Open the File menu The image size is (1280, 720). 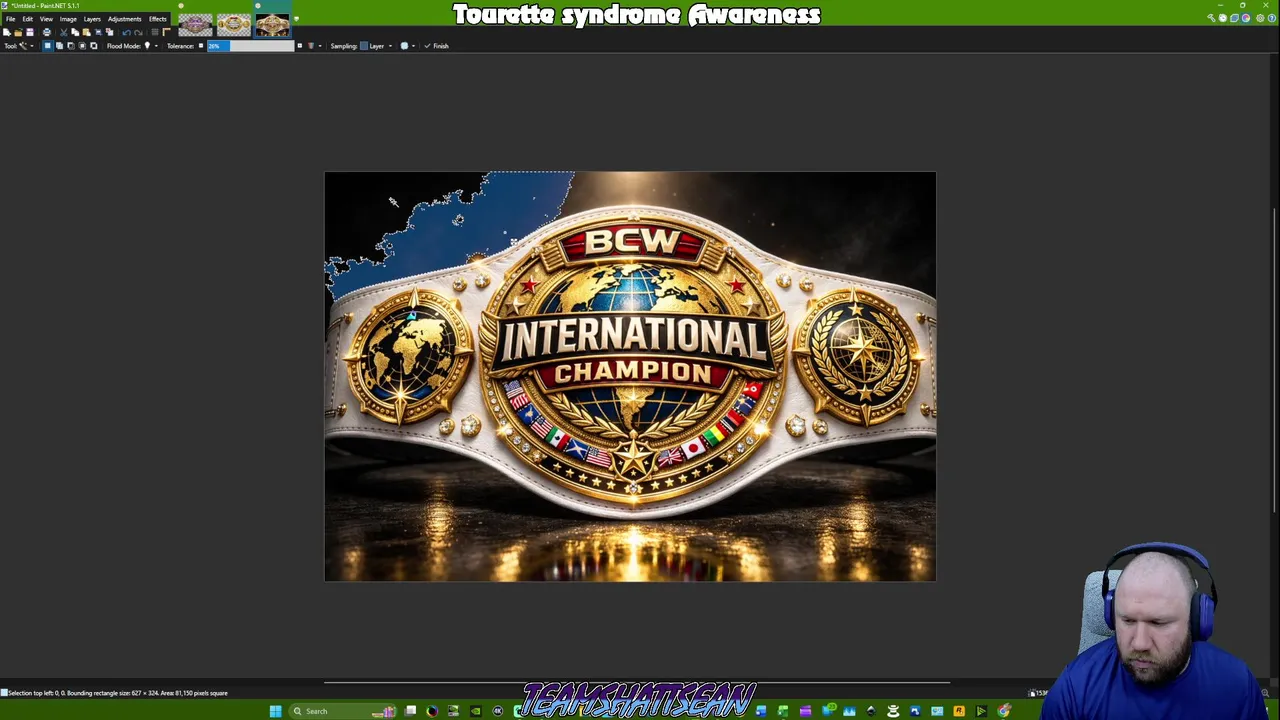[x=10, y=19]
